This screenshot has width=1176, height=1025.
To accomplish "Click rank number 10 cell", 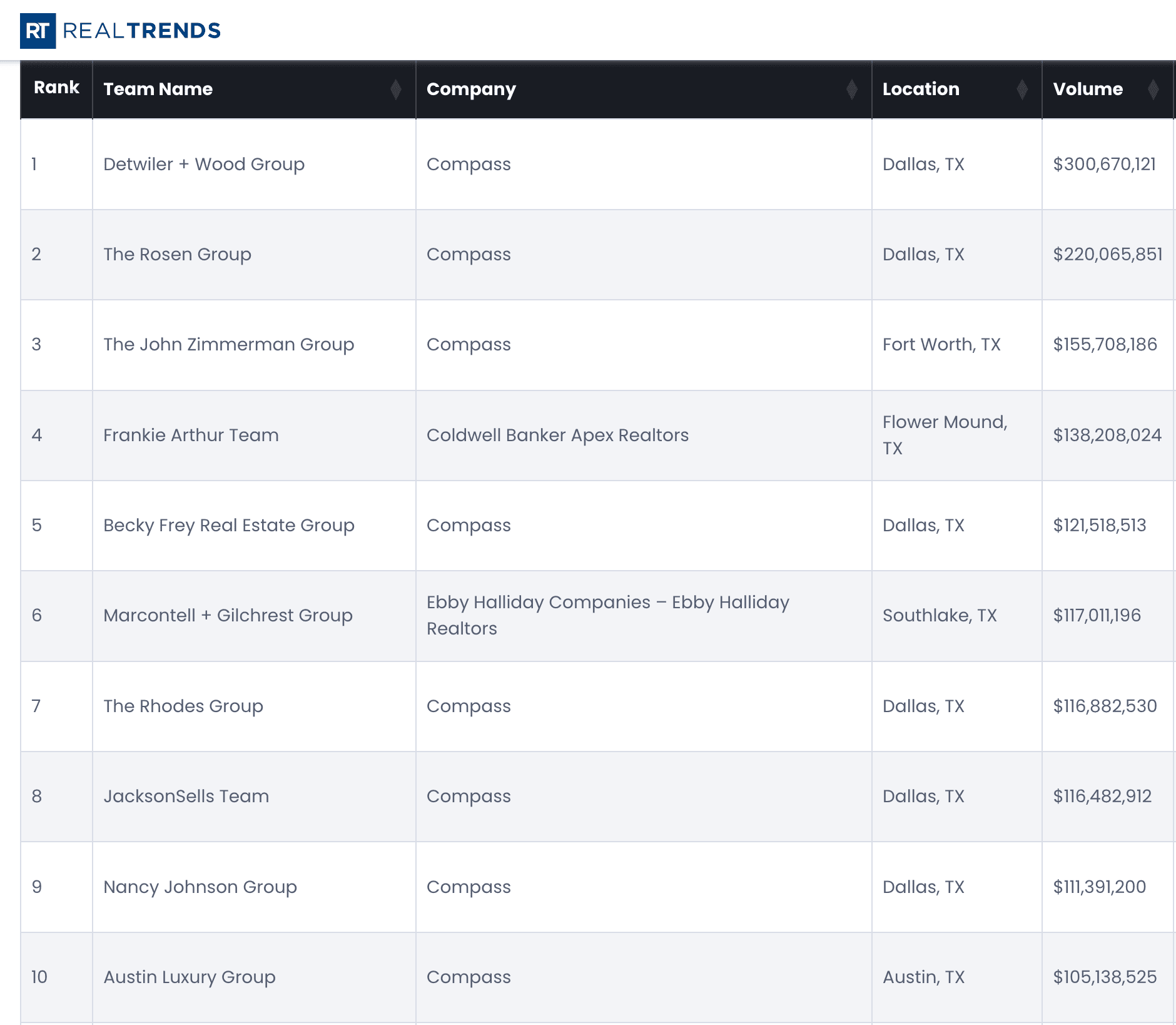I will point(56,977).
